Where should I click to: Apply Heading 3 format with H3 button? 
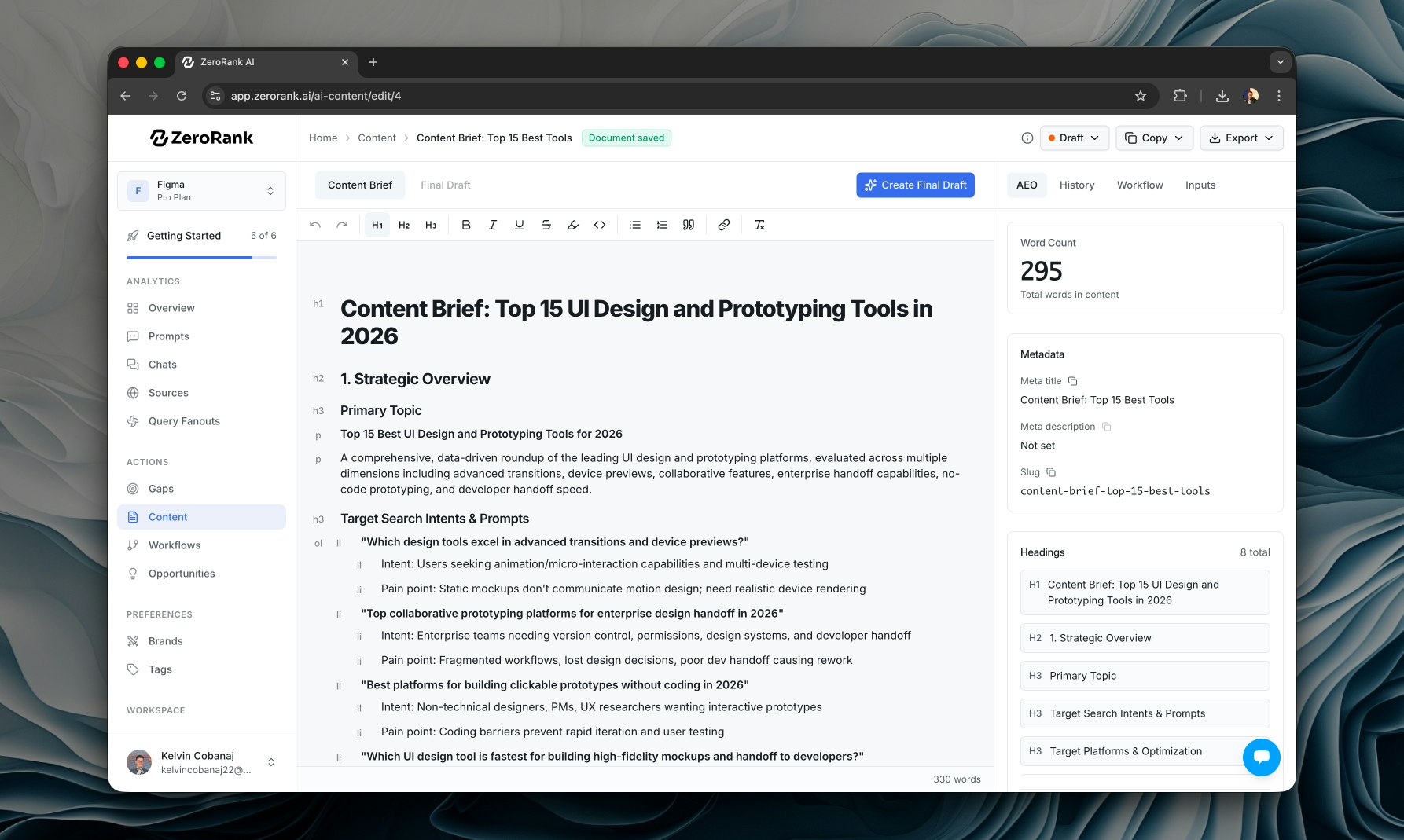coord(431,225)
